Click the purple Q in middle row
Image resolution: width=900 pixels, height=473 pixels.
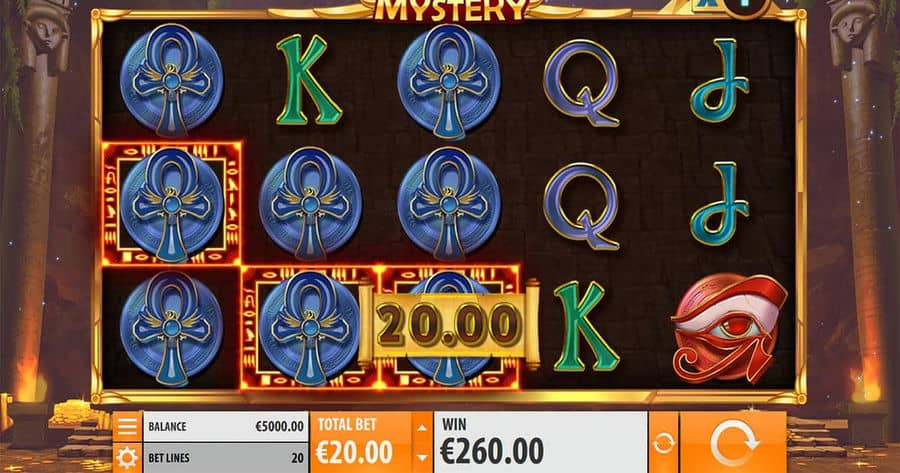(x=581, y=206)
